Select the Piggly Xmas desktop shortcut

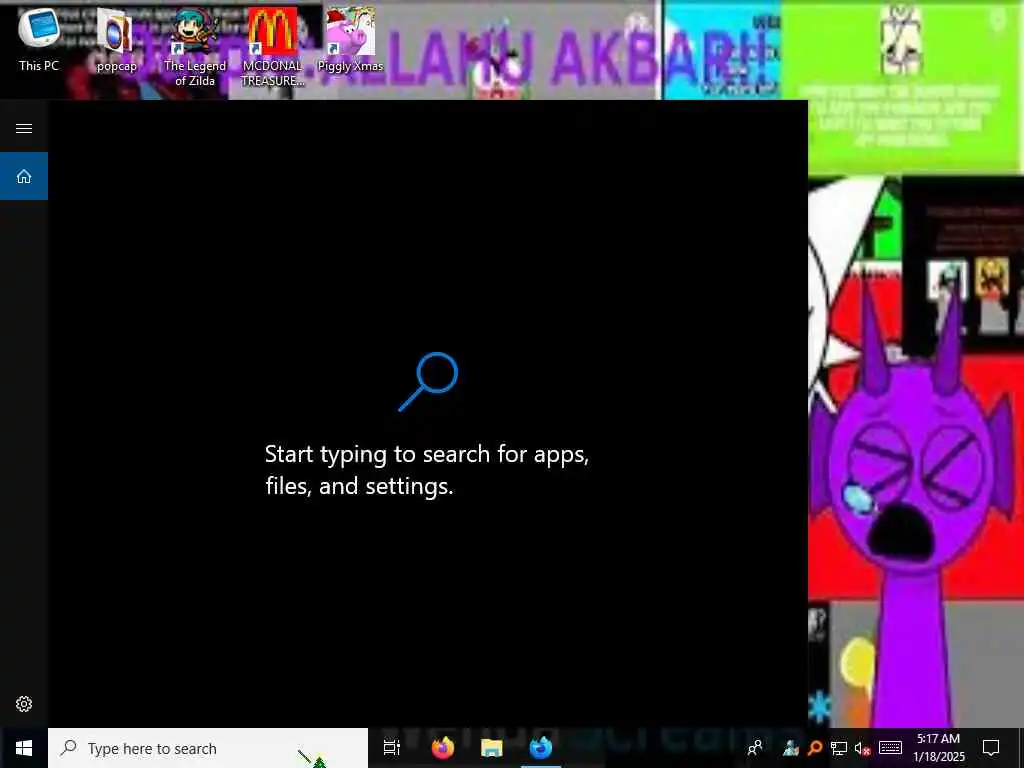[350, 40]
